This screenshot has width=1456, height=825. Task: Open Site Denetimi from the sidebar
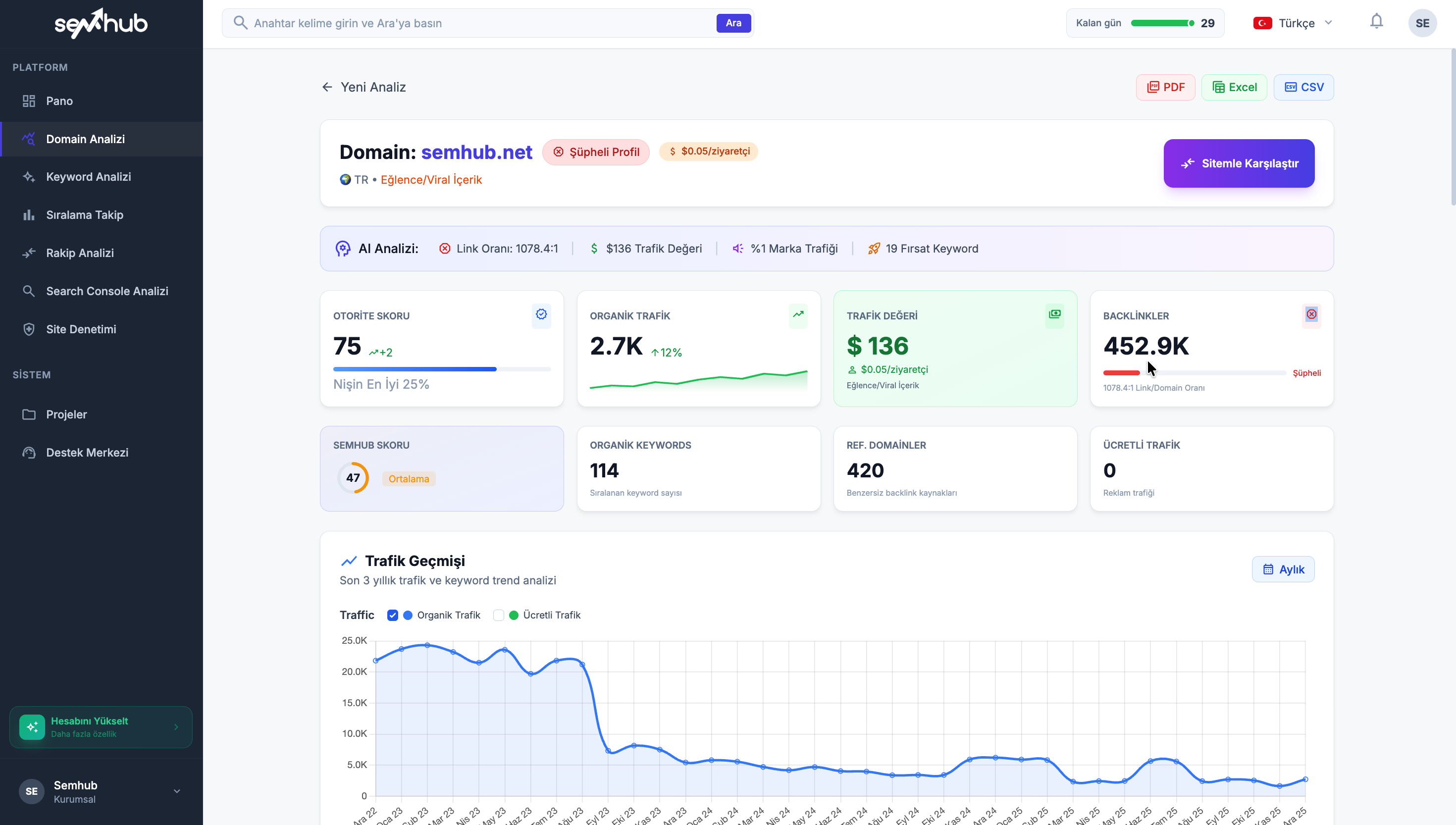click(x=81, y=329)
